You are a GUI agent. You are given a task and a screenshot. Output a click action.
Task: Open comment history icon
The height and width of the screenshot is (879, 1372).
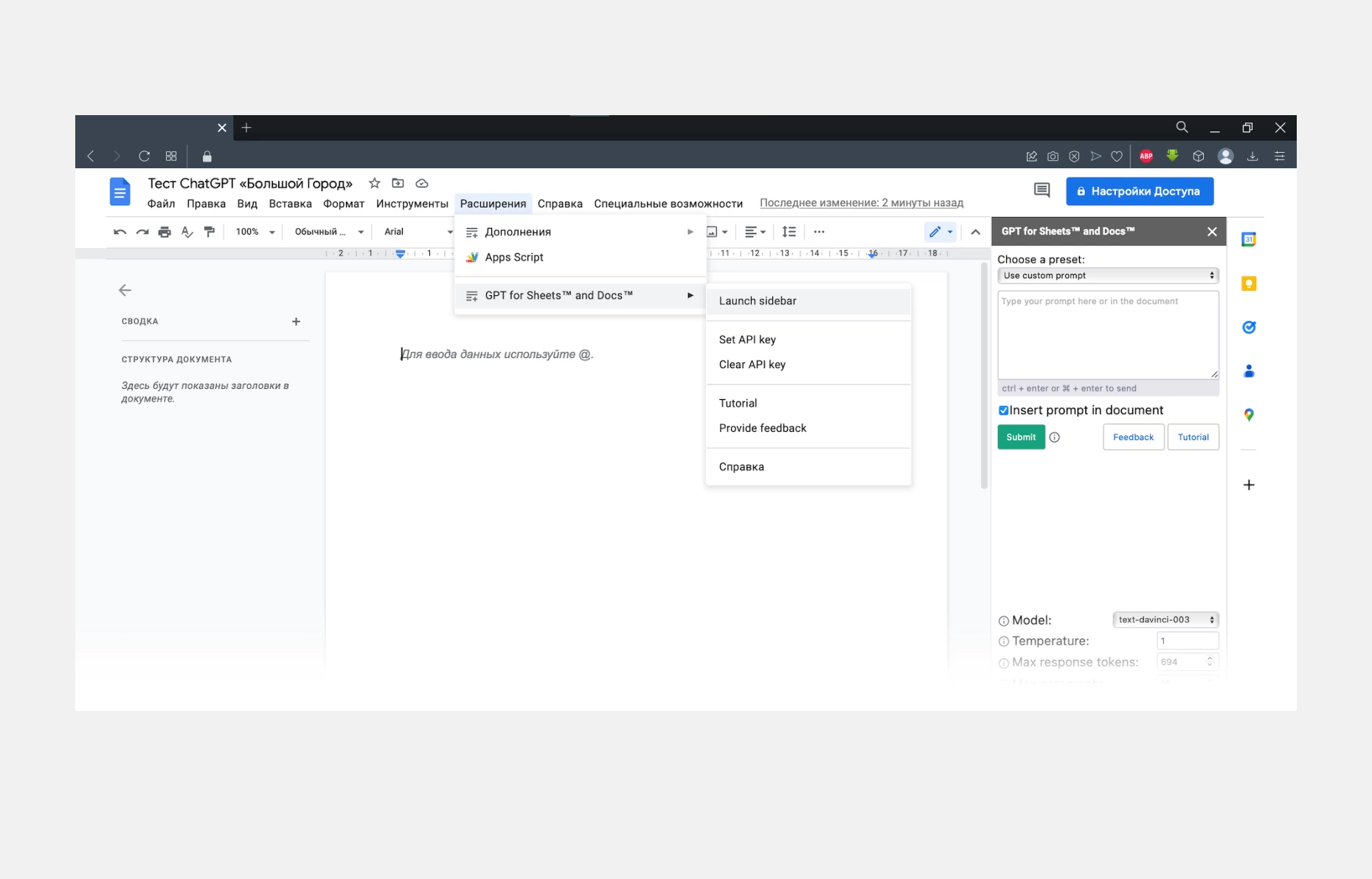1042,191
